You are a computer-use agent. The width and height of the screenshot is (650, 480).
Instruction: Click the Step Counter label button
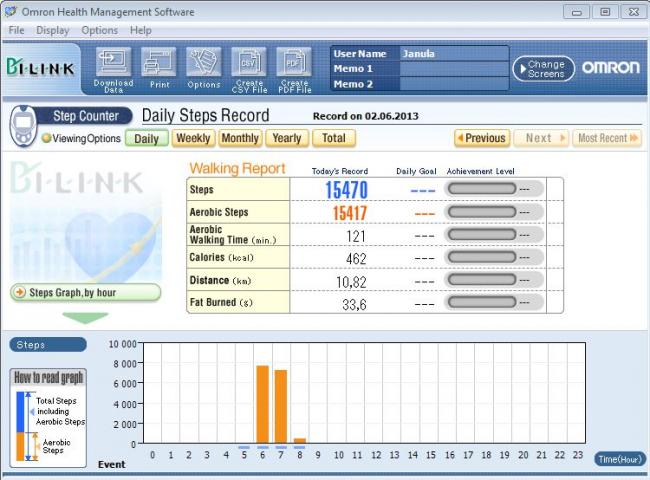(83, 116)
